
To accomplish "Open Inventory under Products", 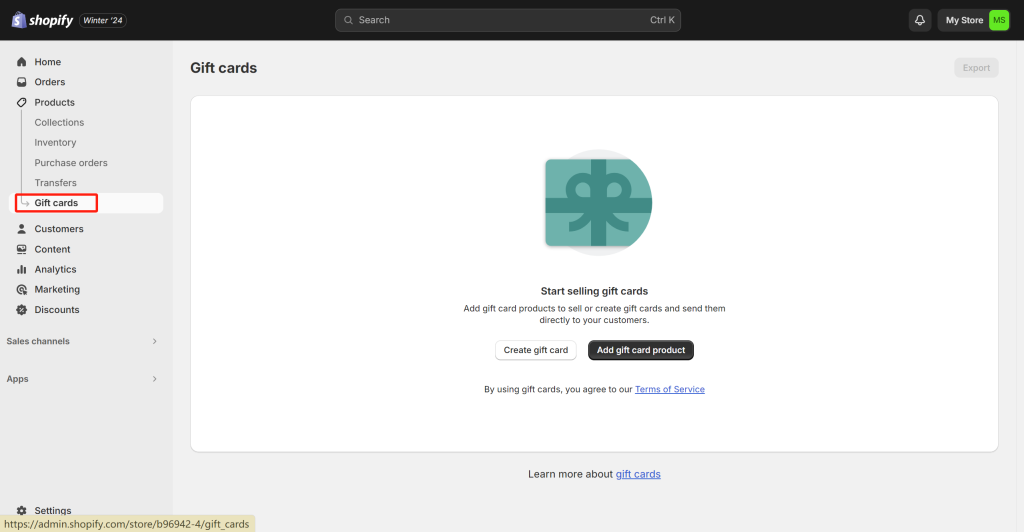I will (56, 143).
